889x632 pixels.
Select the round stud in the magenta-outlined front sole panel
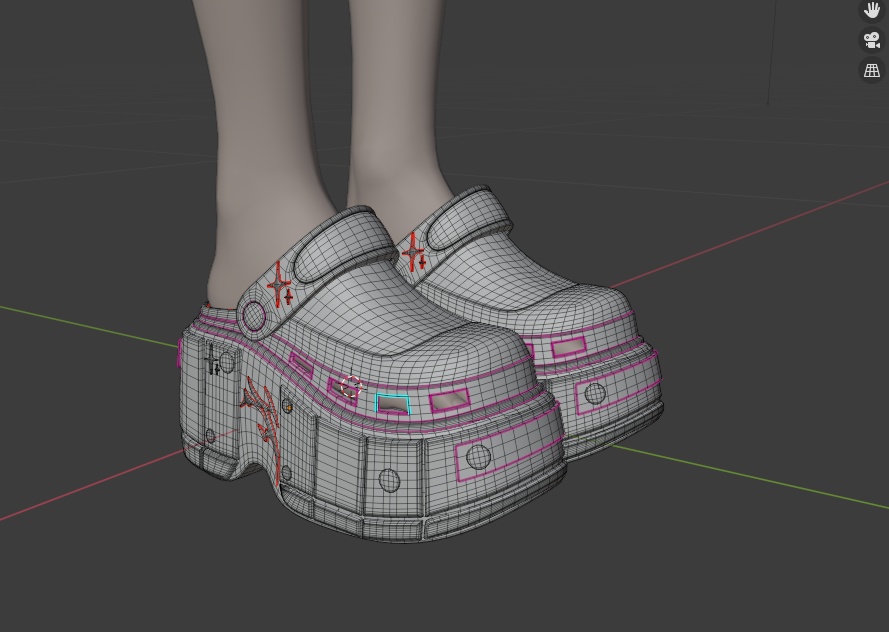478,457
